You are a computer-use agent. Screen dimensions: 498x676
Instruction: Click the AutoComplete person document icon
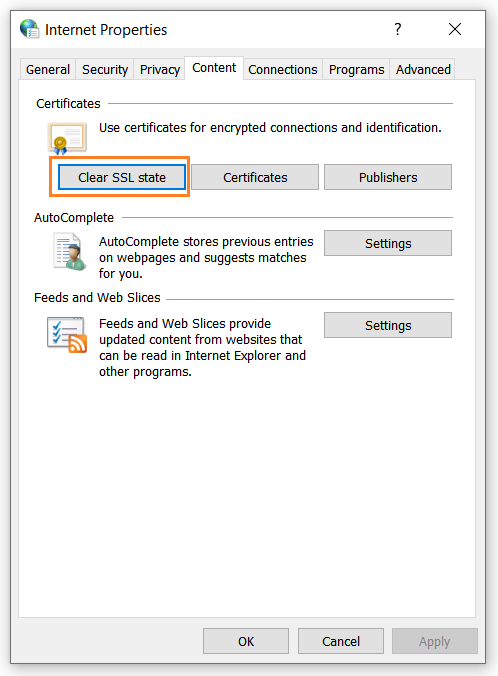69,252
